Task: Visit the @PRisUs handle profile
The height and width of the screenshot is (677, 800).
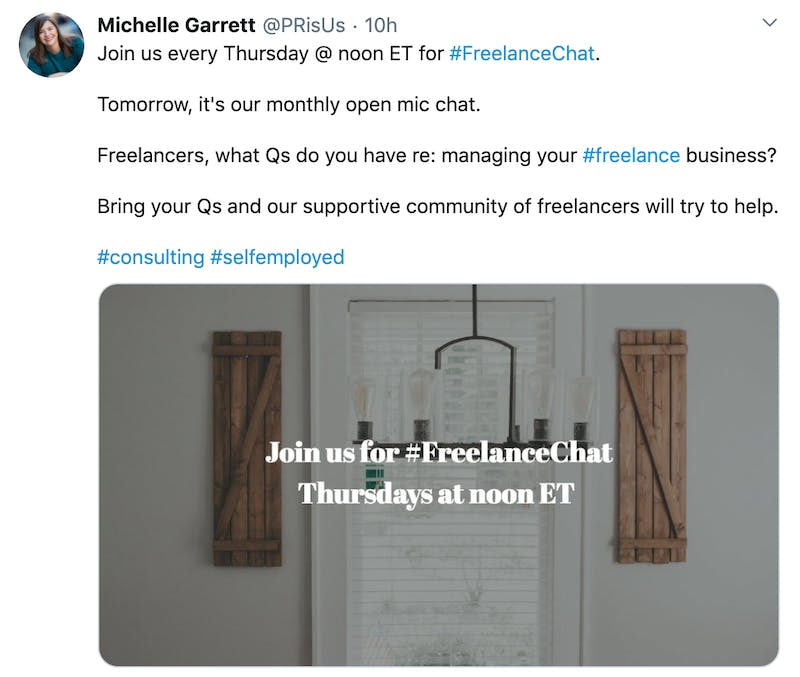Action: [x=304, y=25]
